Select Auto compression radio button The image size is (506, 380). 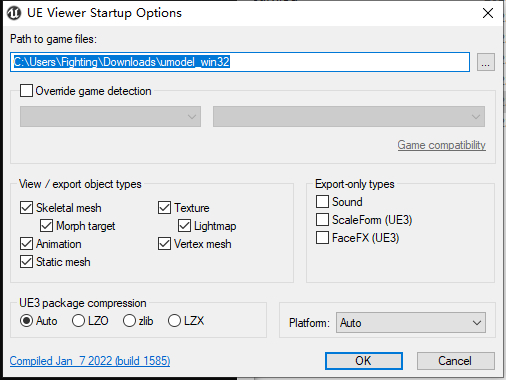(26, 321)
